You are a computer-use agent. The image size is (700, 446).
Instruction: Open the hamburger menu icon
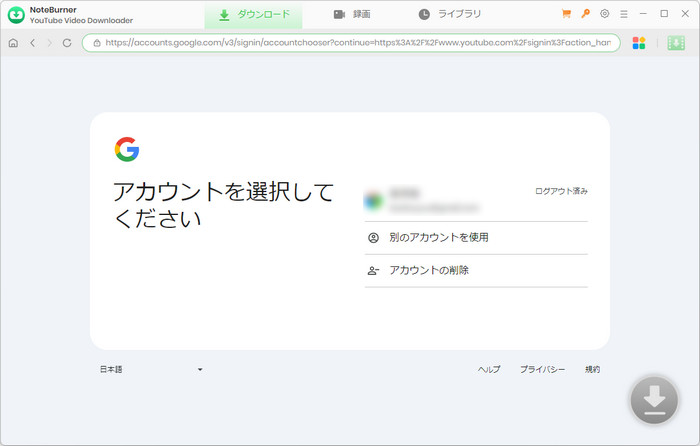tap(624, 14)
